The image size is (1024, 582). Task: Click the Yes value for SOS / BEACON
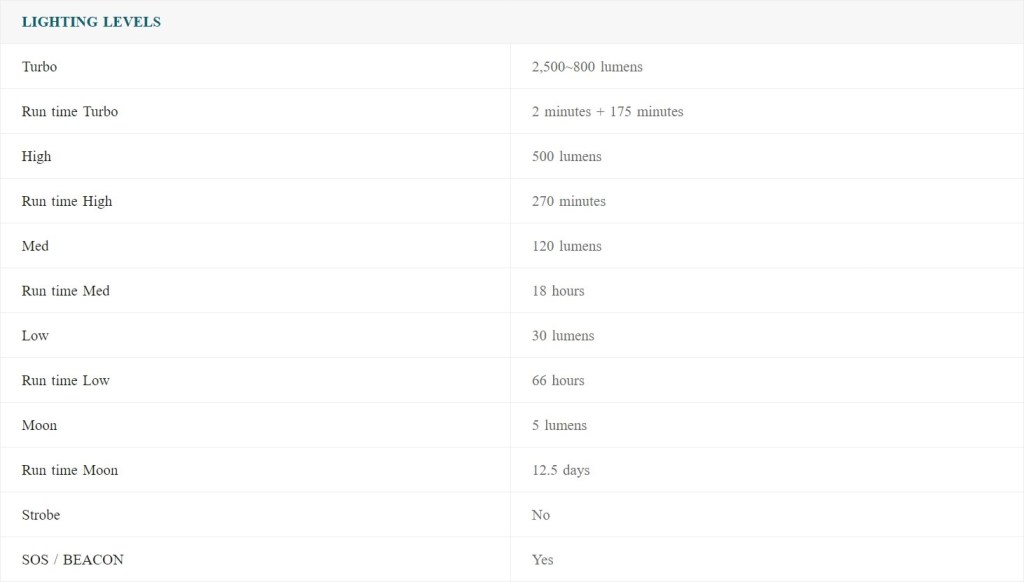point(542,560)
